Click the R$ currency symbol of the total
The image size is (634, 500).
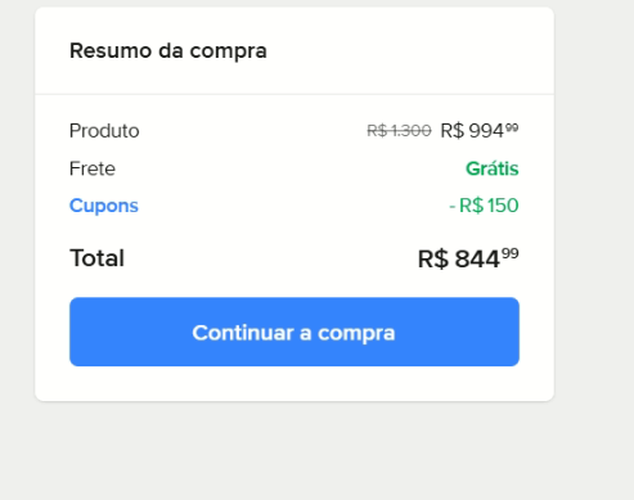tap(433, 259)
